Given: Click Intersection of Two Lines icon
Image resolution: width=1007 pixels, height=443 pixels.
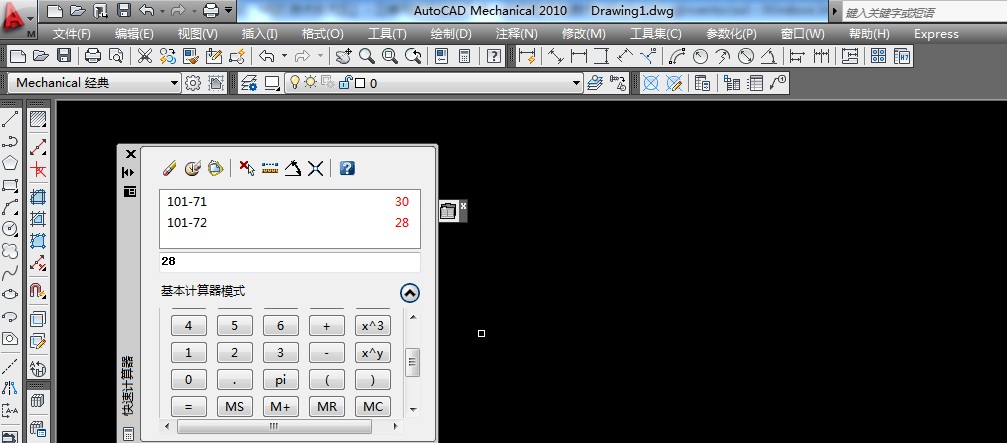Looking at the screenshot, I should (315, 168).
